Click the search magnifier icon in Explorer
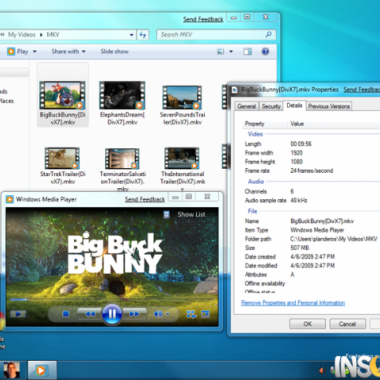Viewport: 380px width, 380px height. pos(268,34)
